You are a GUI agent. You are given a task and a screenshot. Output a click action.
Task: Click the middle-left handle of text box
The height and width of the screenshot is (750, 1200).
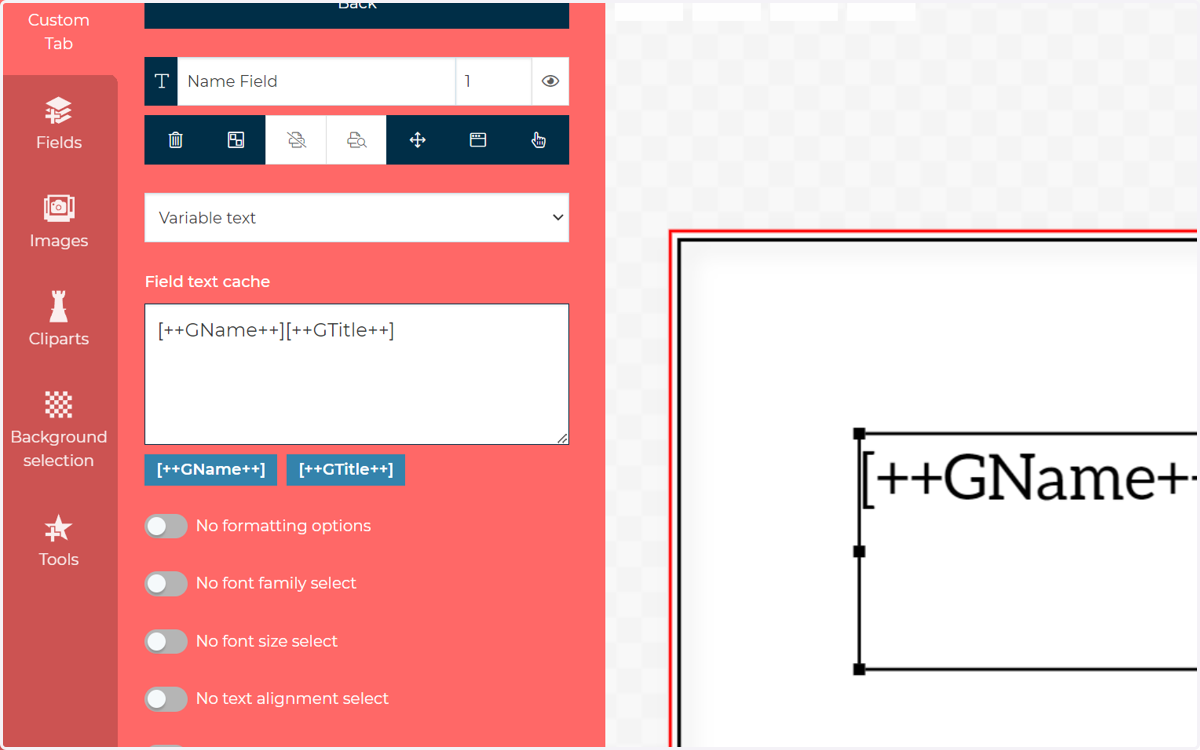859,552
